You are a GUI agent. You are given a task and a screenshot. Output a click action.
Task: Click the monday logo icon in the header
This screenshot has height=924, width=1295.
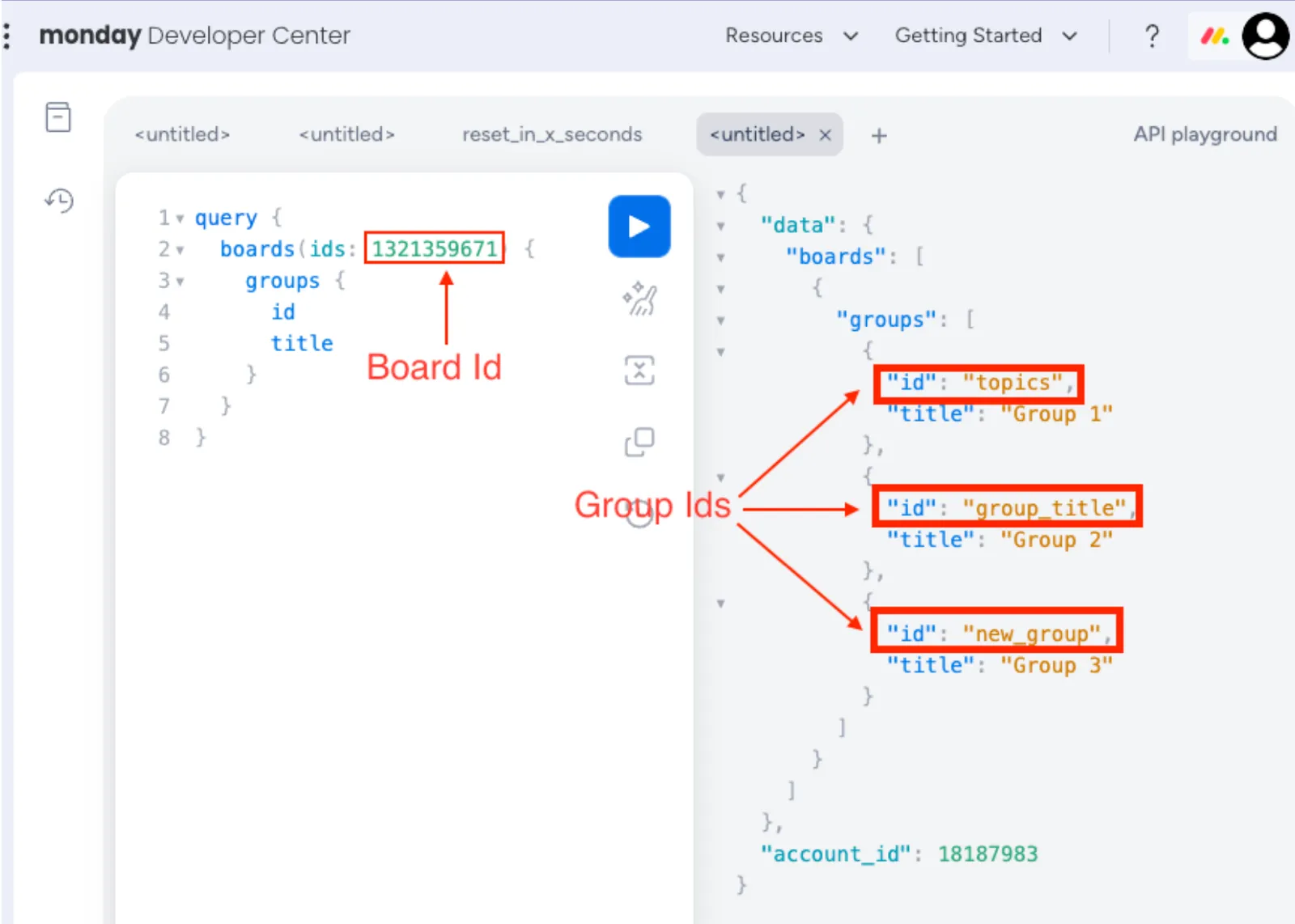point(1214,36)
